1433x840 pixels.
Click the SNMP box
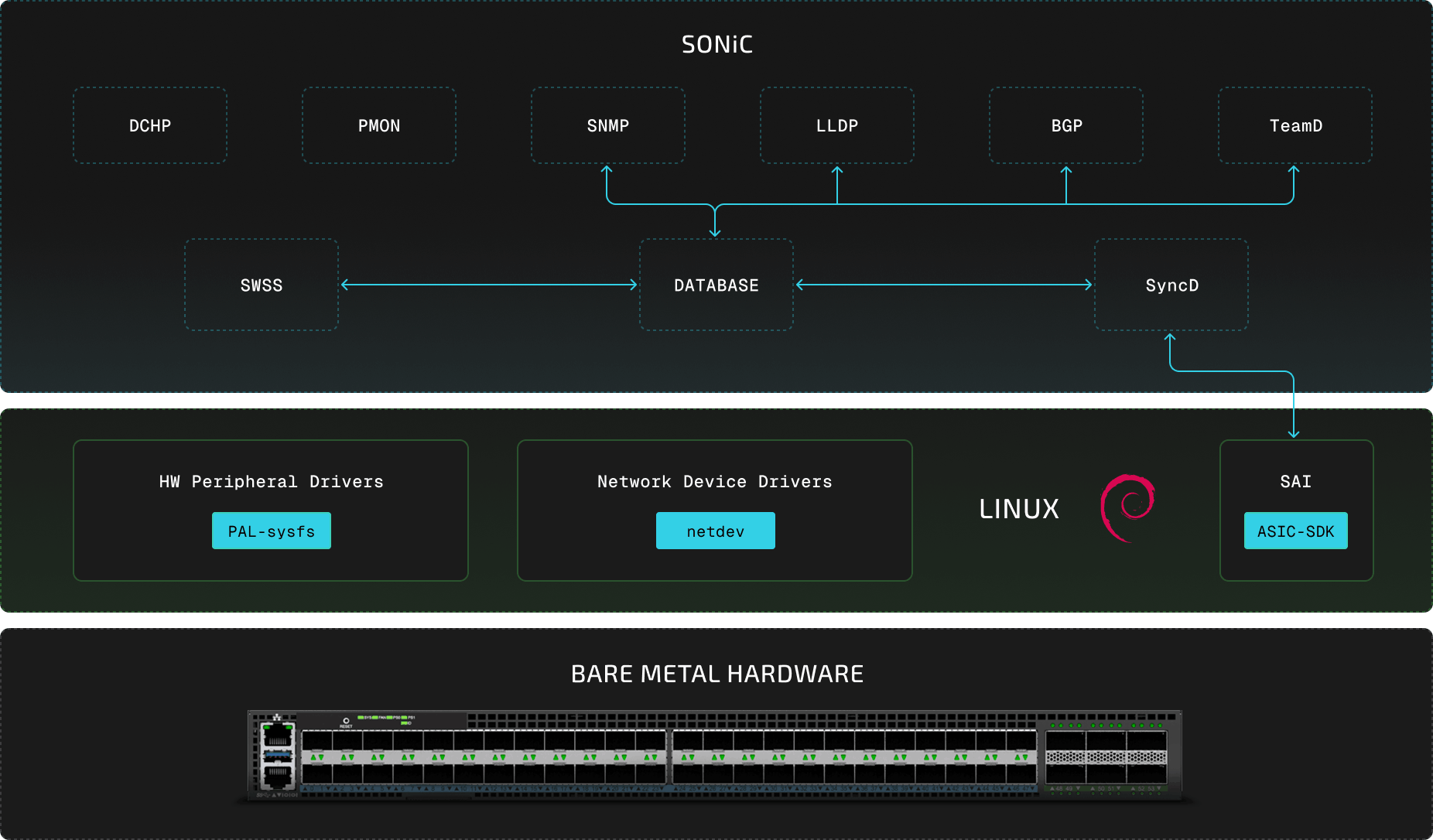608,125
